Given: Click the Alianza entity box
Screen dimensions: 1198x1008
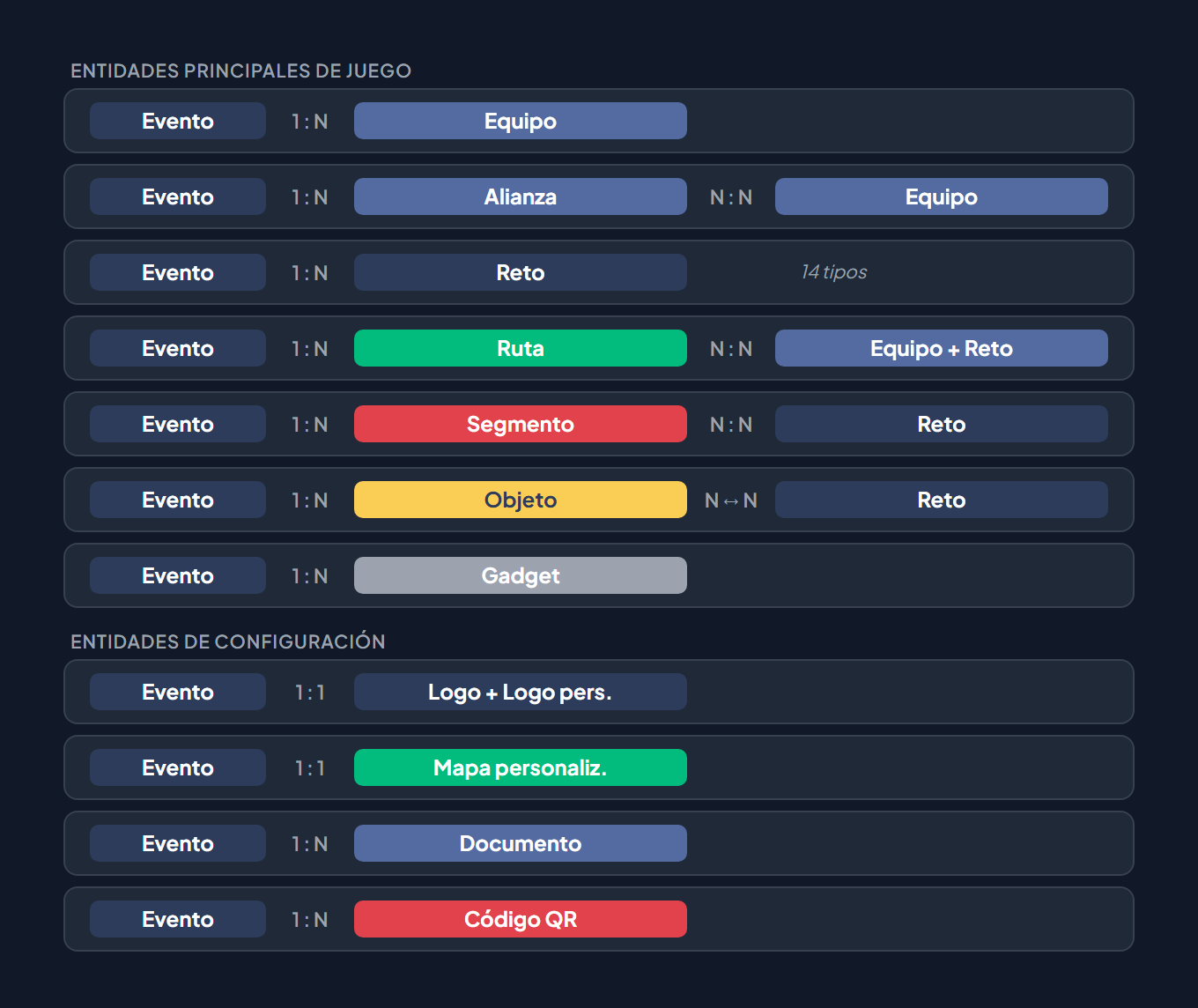Looking at the screenshot, I should [520, 196].
